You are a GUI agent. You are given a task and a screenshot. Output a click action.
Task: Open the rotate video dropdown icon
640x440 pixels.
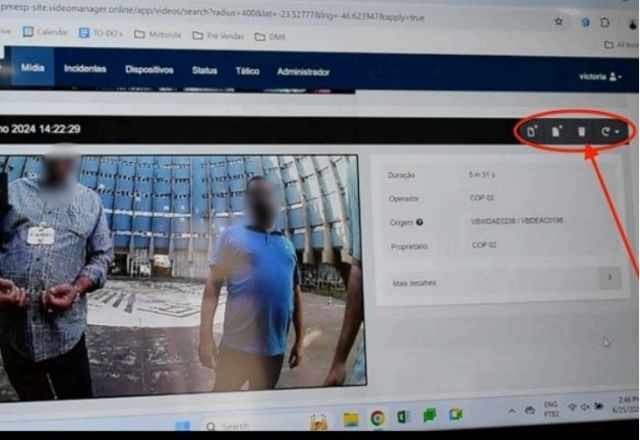[610, 131]
